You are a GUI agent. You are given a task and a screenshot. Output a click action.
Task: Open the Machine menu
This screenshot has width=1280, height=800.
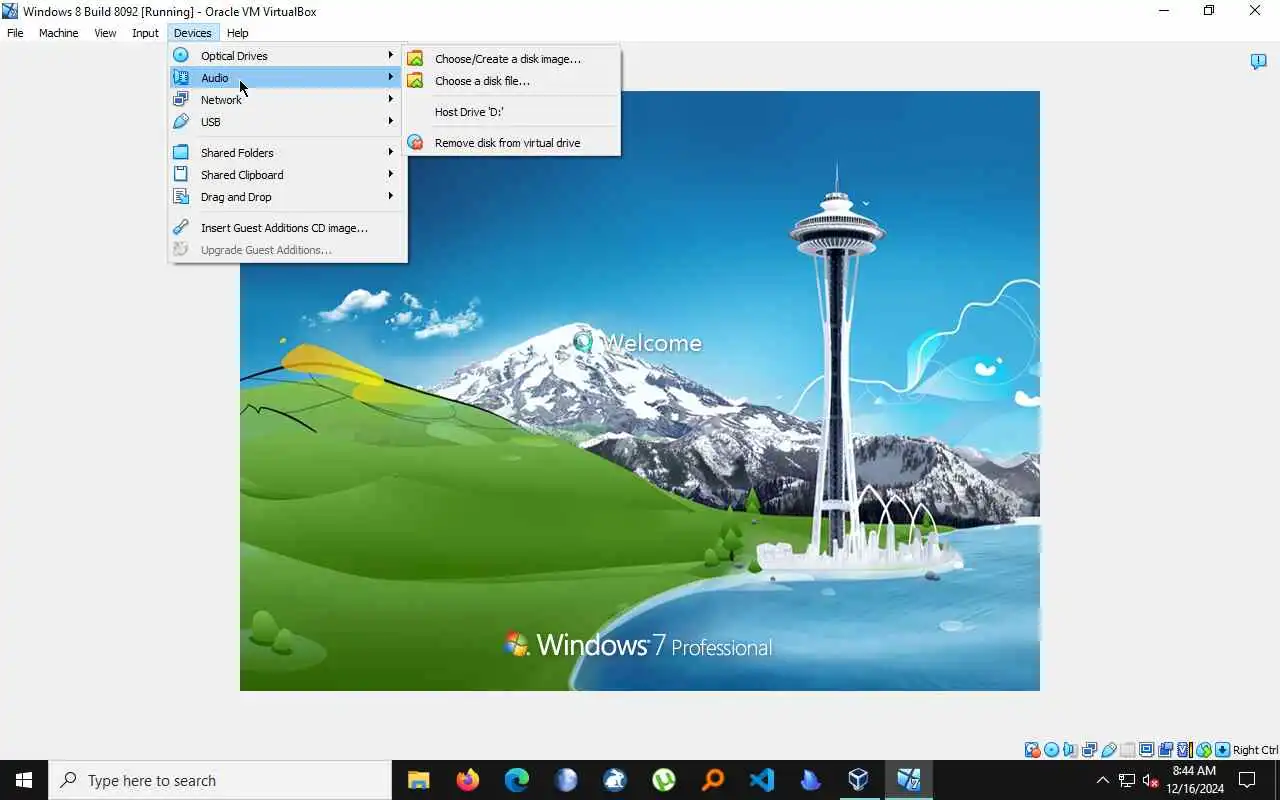coord(58,33)
